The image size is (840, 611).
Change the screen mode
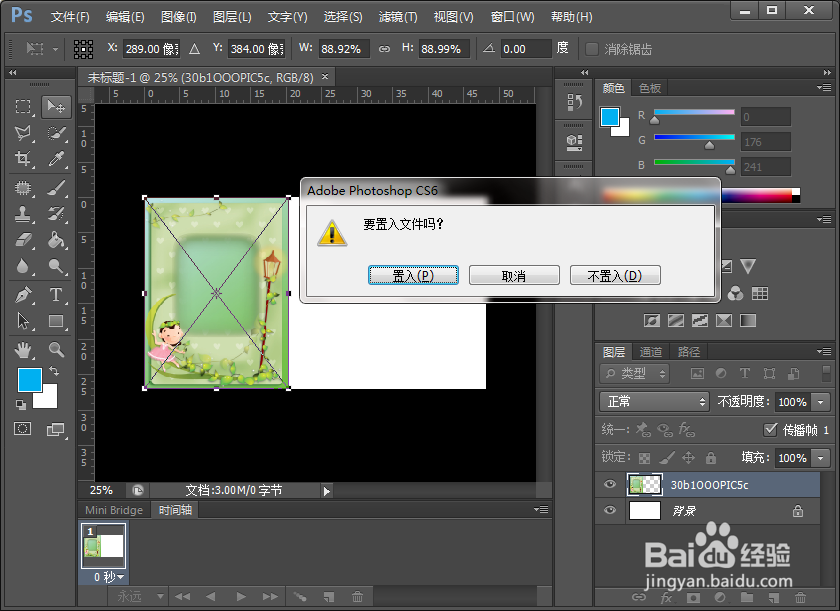(56, 429)
